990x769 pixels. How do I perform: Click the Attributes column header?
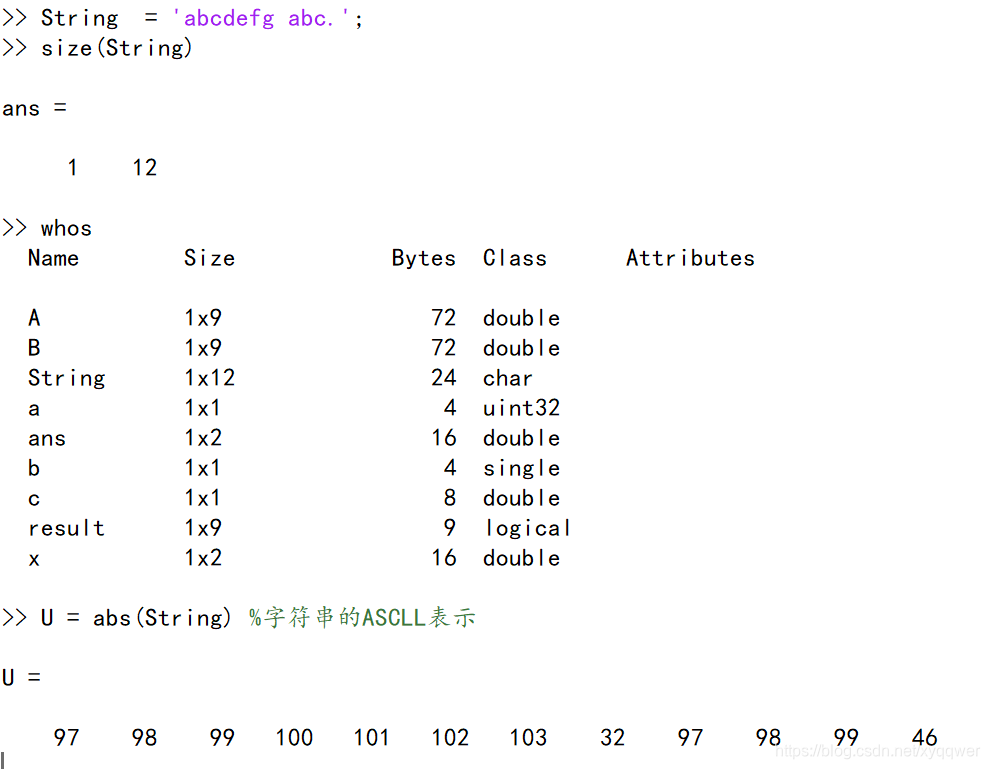690,258
